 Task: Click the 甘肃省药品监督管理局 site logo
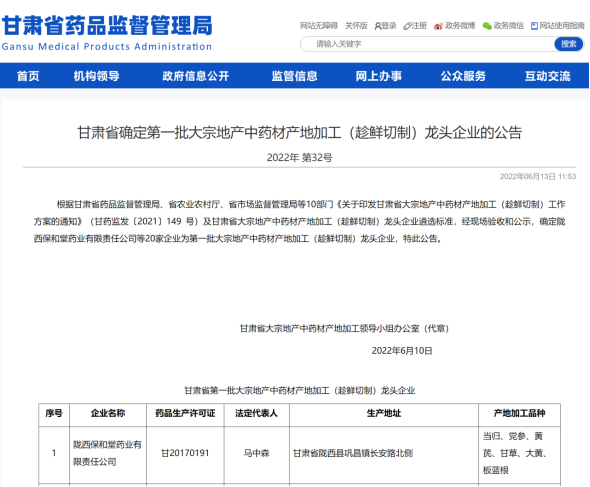tap(107, 32)
